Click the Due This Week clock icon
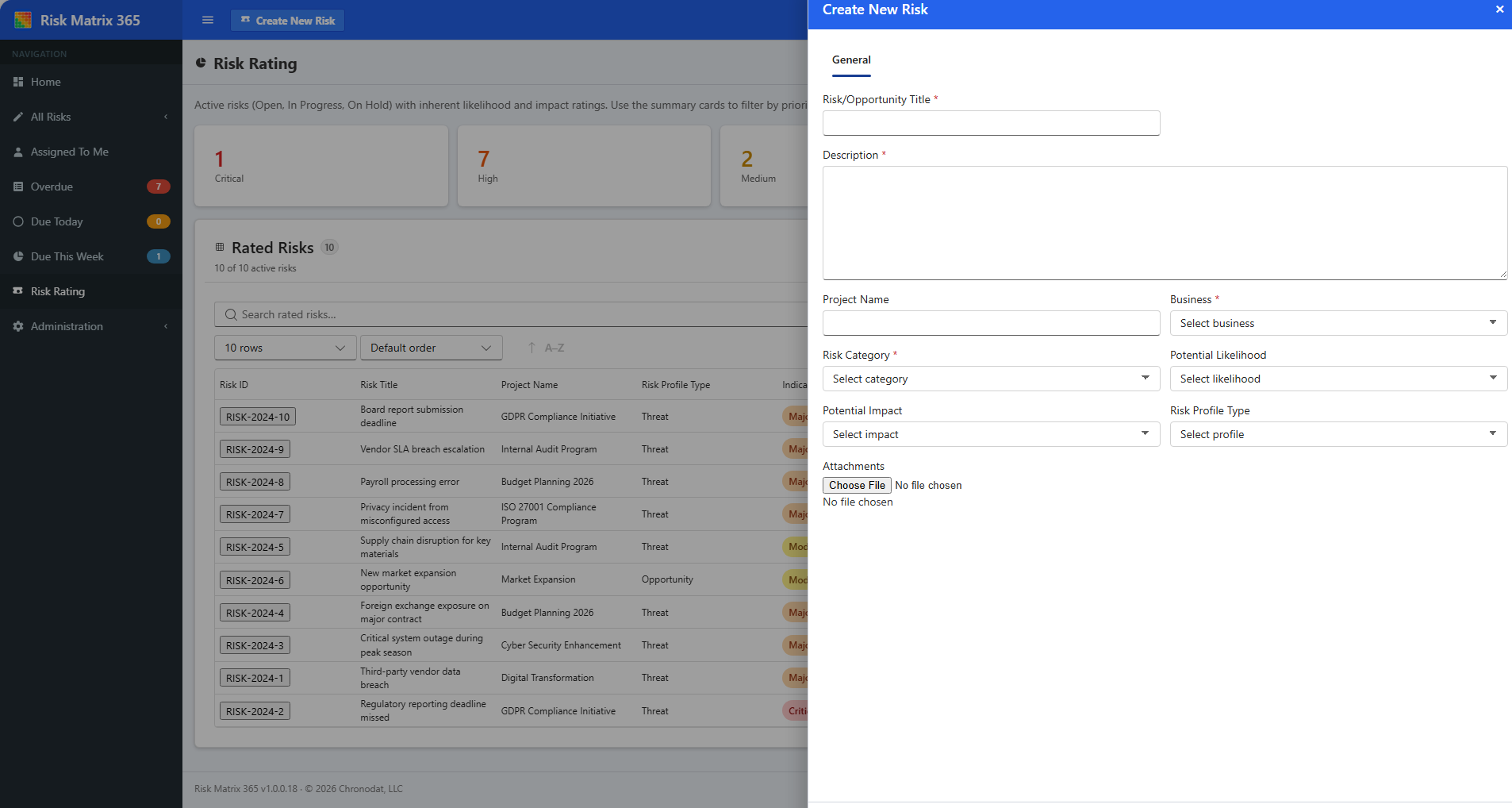Image resolution: width=1512 pixels, height=808 pixels. [x=18, y=256]
